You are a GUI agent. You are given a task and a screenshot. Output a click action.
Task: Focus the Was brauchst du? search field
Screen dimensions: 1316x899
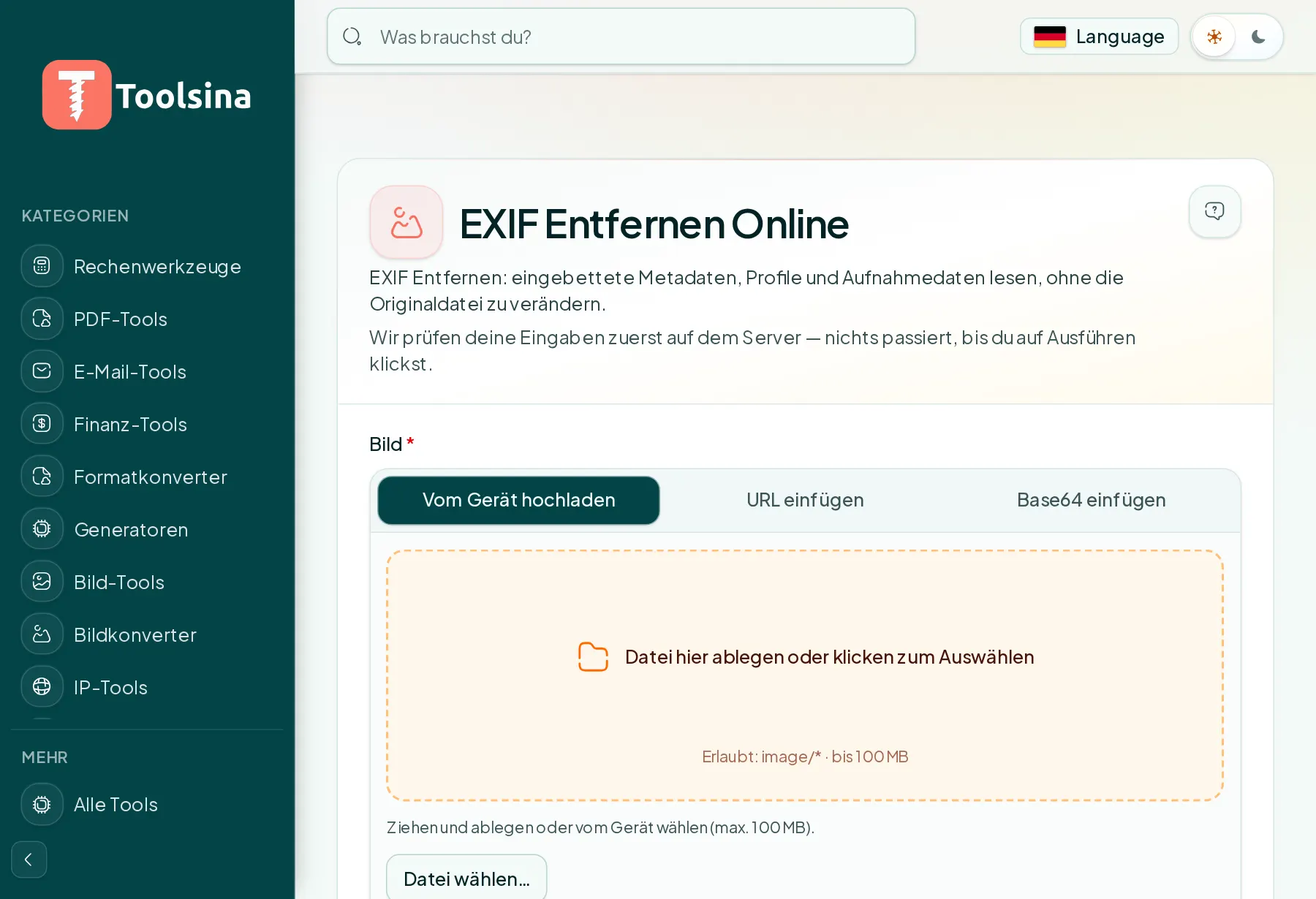621,37
